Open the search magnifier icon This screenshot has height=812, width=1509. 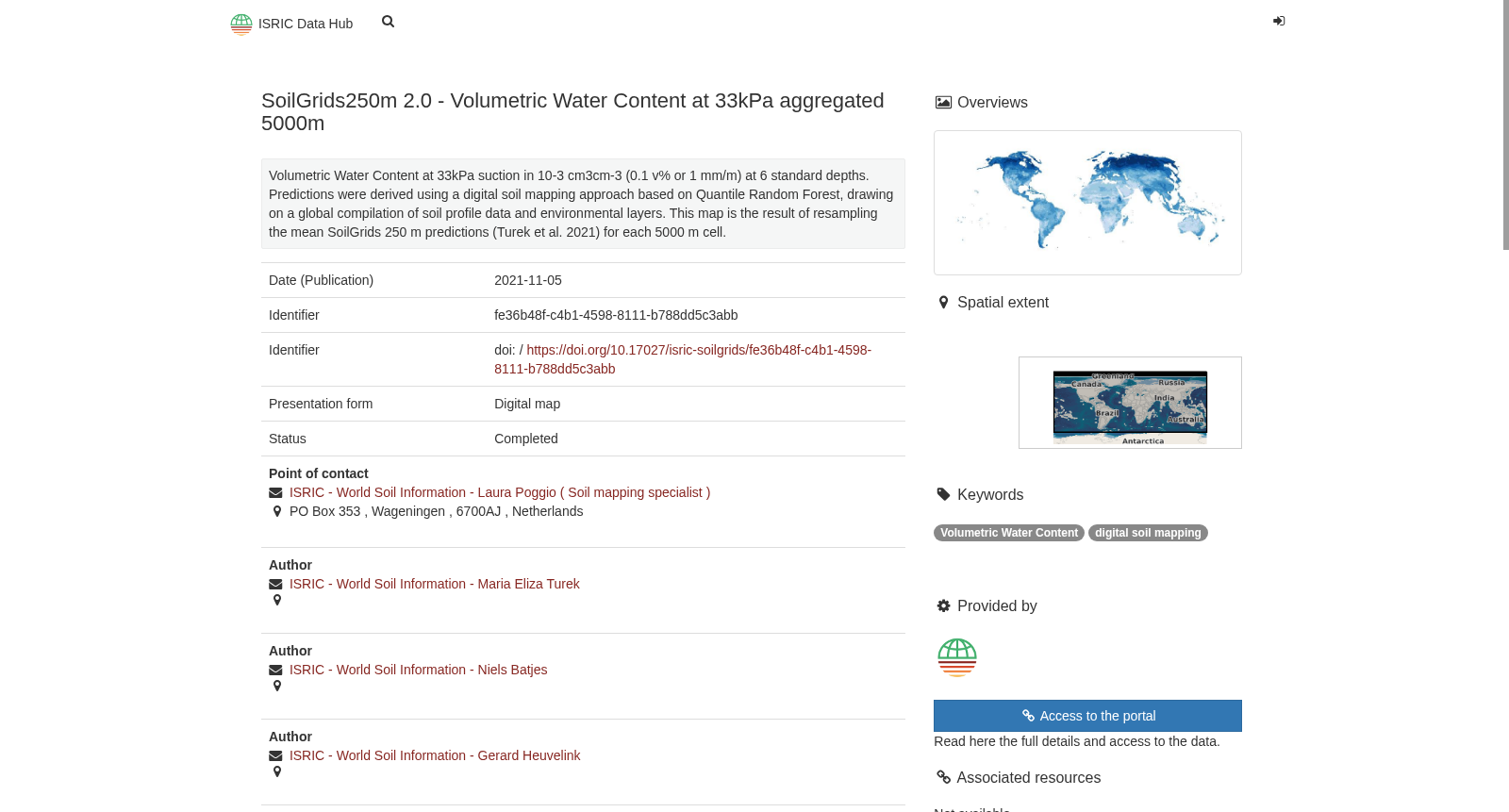pos(388,22)
